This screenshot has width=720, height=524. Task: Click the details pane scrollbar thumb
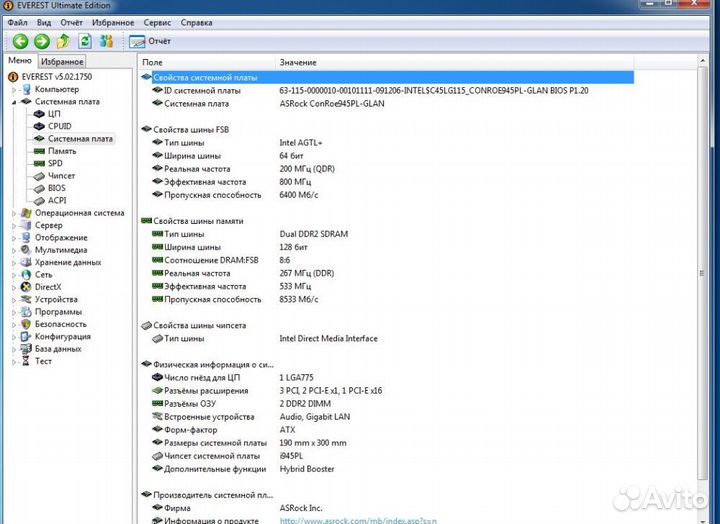(x=702, y=274)
